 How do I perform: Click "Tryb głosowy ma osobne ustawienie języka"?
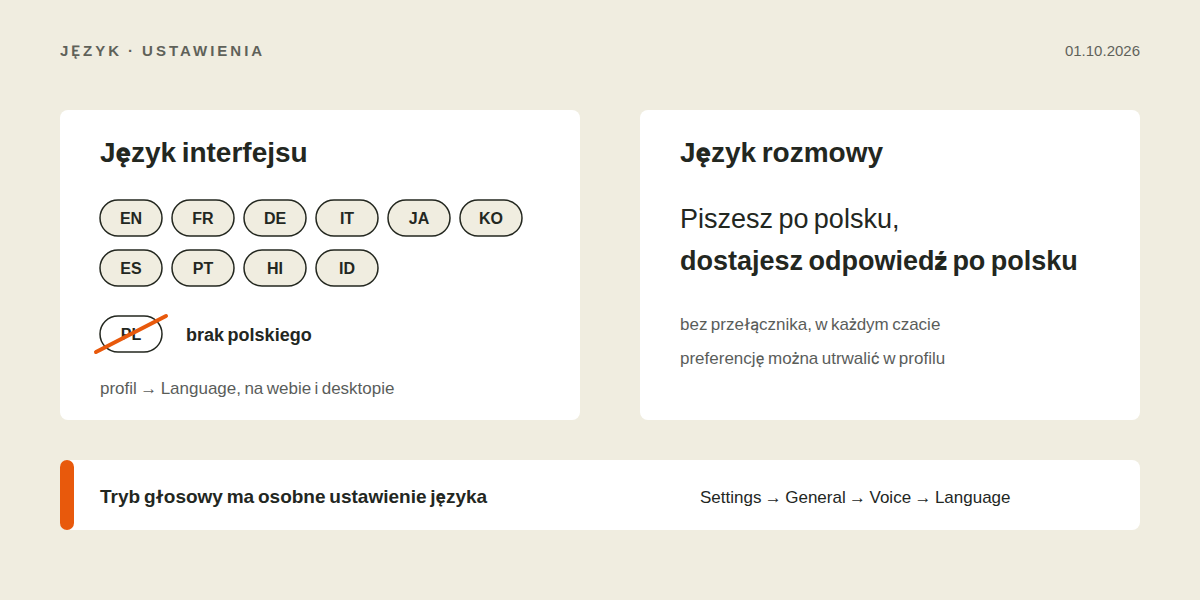click(x=293, y=497)
